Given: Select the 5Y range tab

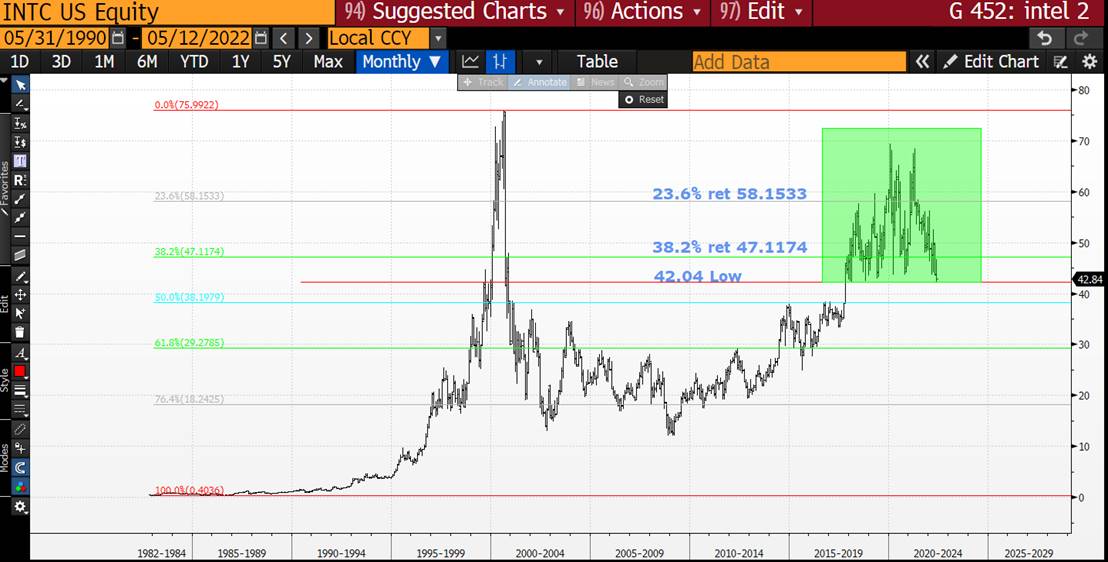Looking at the screenshot, I should [x=282, y=62].
